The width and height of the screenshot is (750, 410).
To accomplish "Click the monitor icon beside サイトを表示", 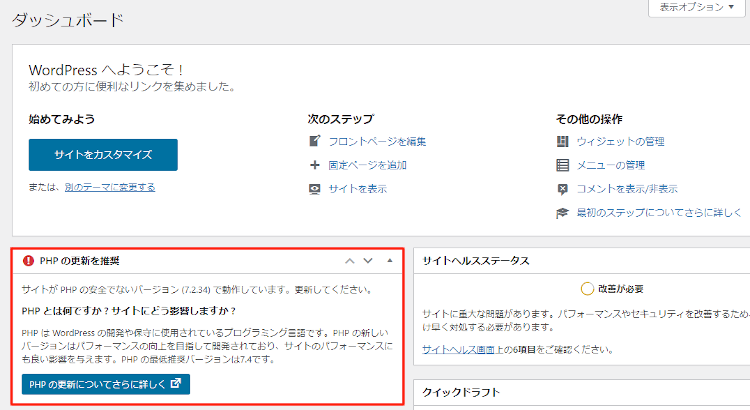I will coord(314,189).
